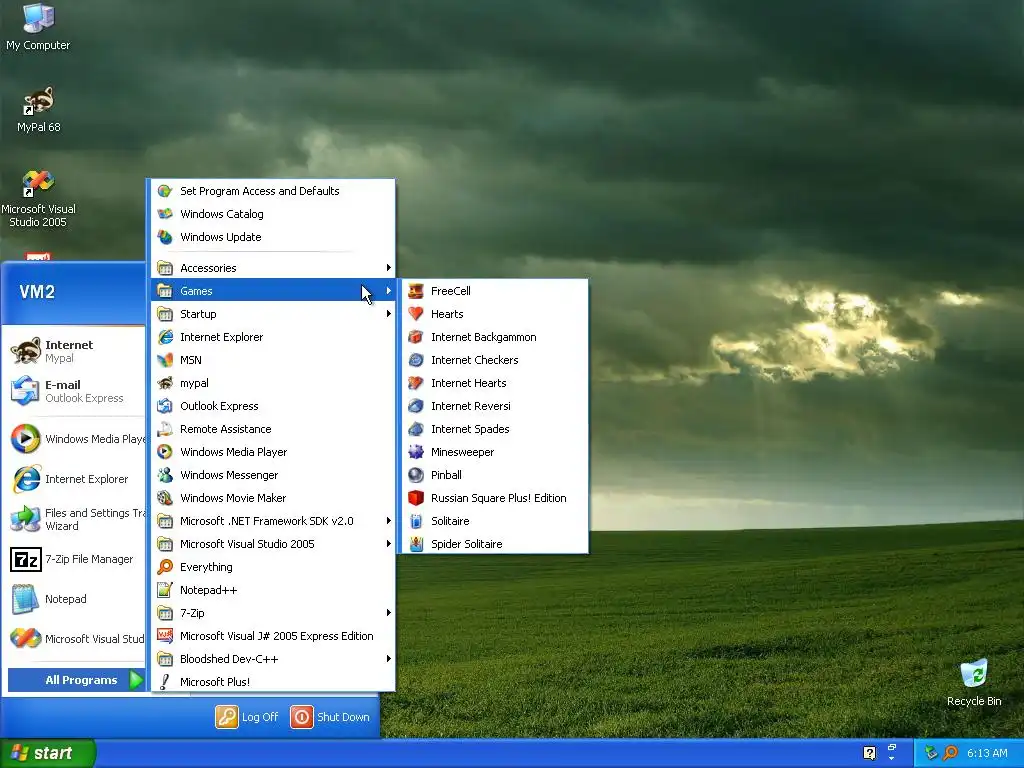Open Internet Explorer in recent programs
Image resolution: width=1024 pixels, height=768 pixels.
(x=75, y=479)
